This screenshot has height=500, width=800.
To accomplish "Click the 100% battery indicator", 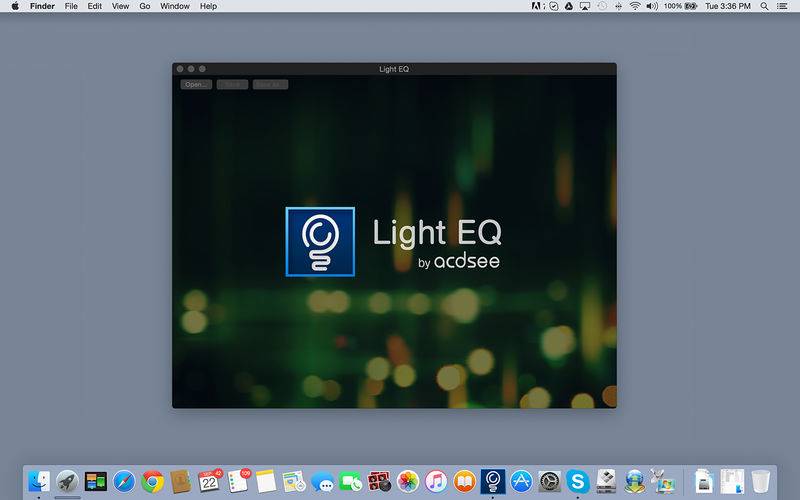I will click(x=680, y=6).
